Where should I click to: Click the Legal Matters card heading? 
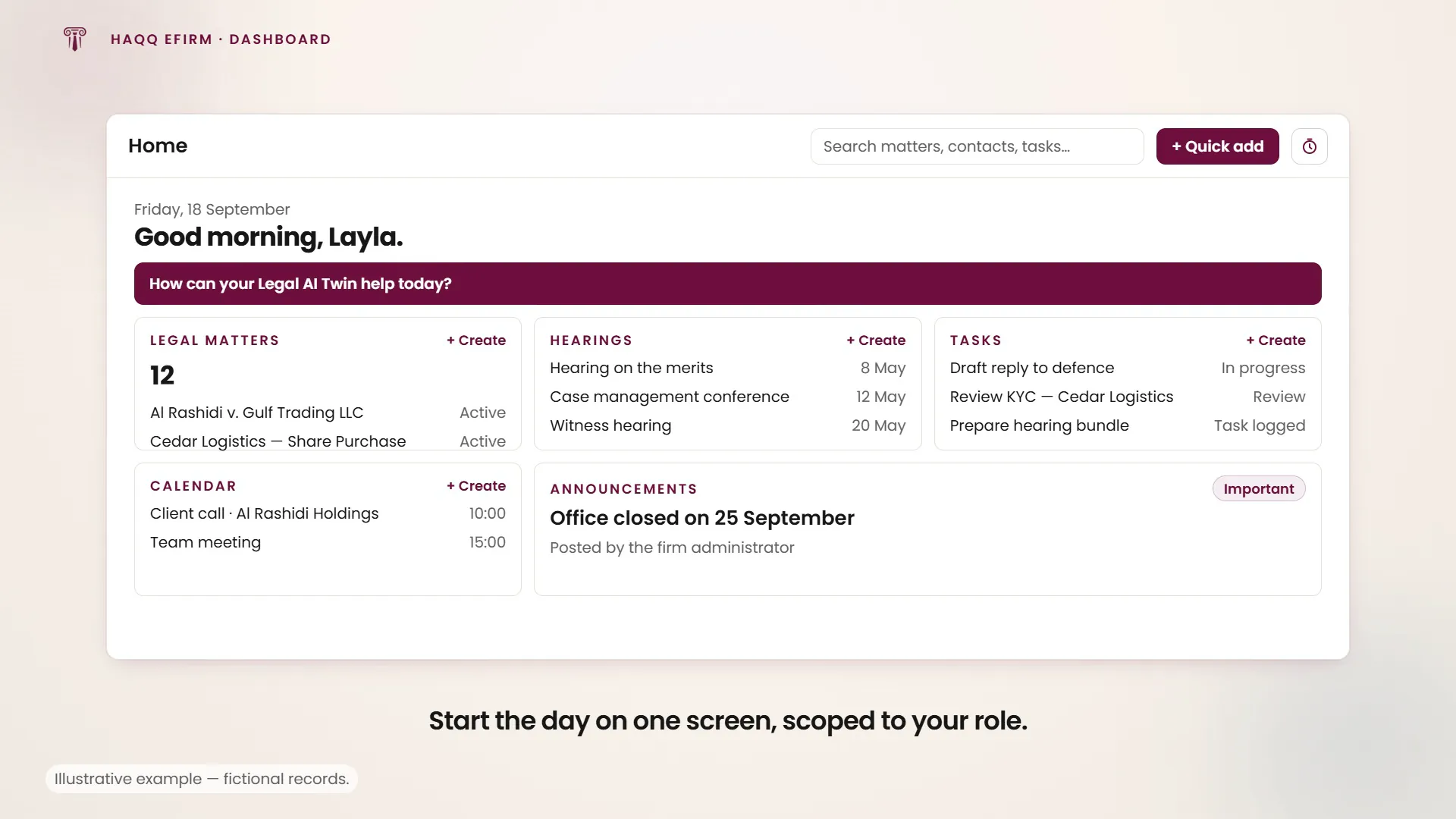pyautogui.click(x=215, y=340)
